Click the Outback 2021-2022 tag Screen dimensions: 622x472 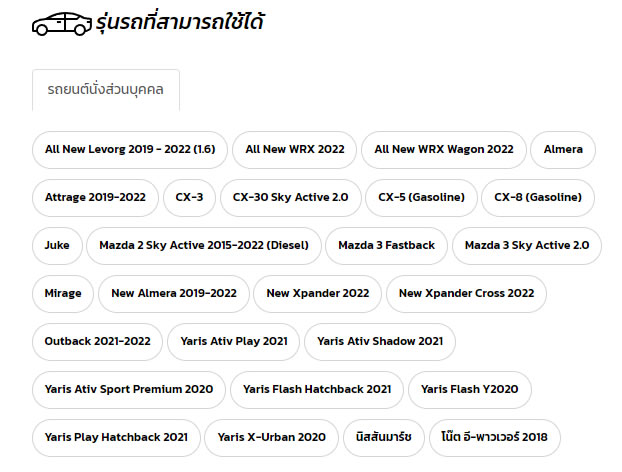[97, 341]
